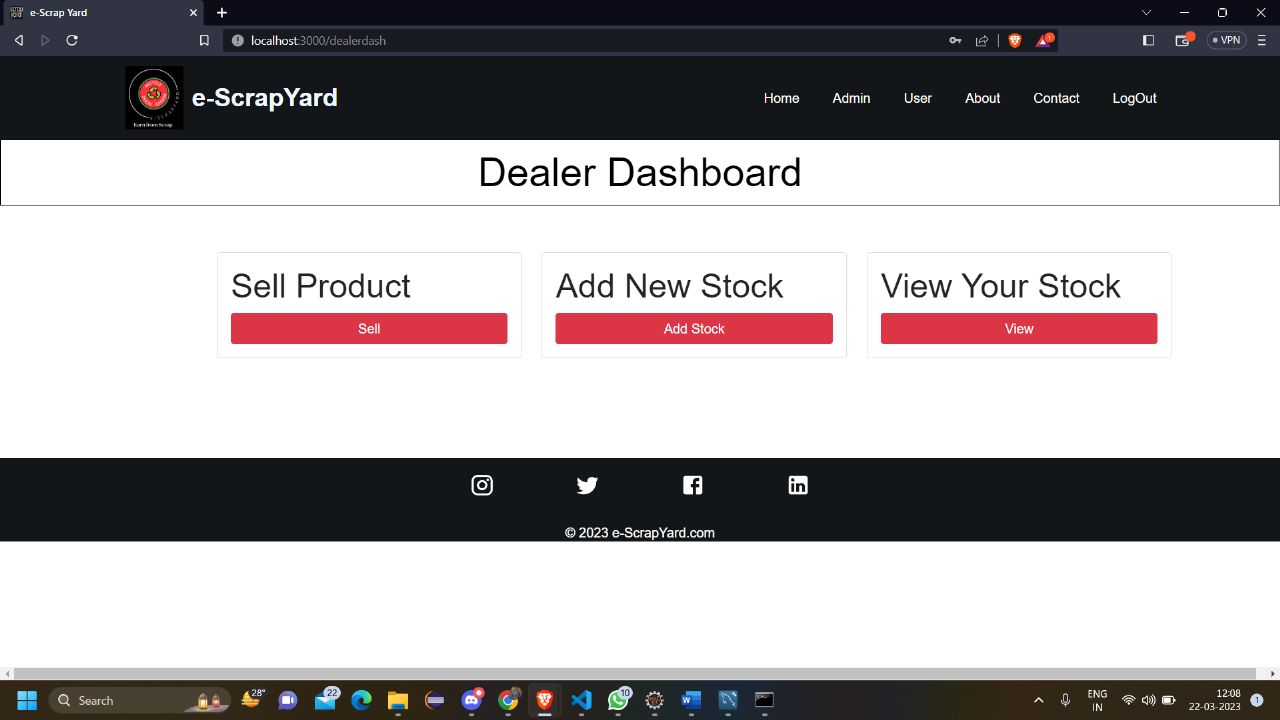This screenshot has width=1280, height=720.
Task: Open the LinkedIn link in the footer
Action: coord(798,485)
